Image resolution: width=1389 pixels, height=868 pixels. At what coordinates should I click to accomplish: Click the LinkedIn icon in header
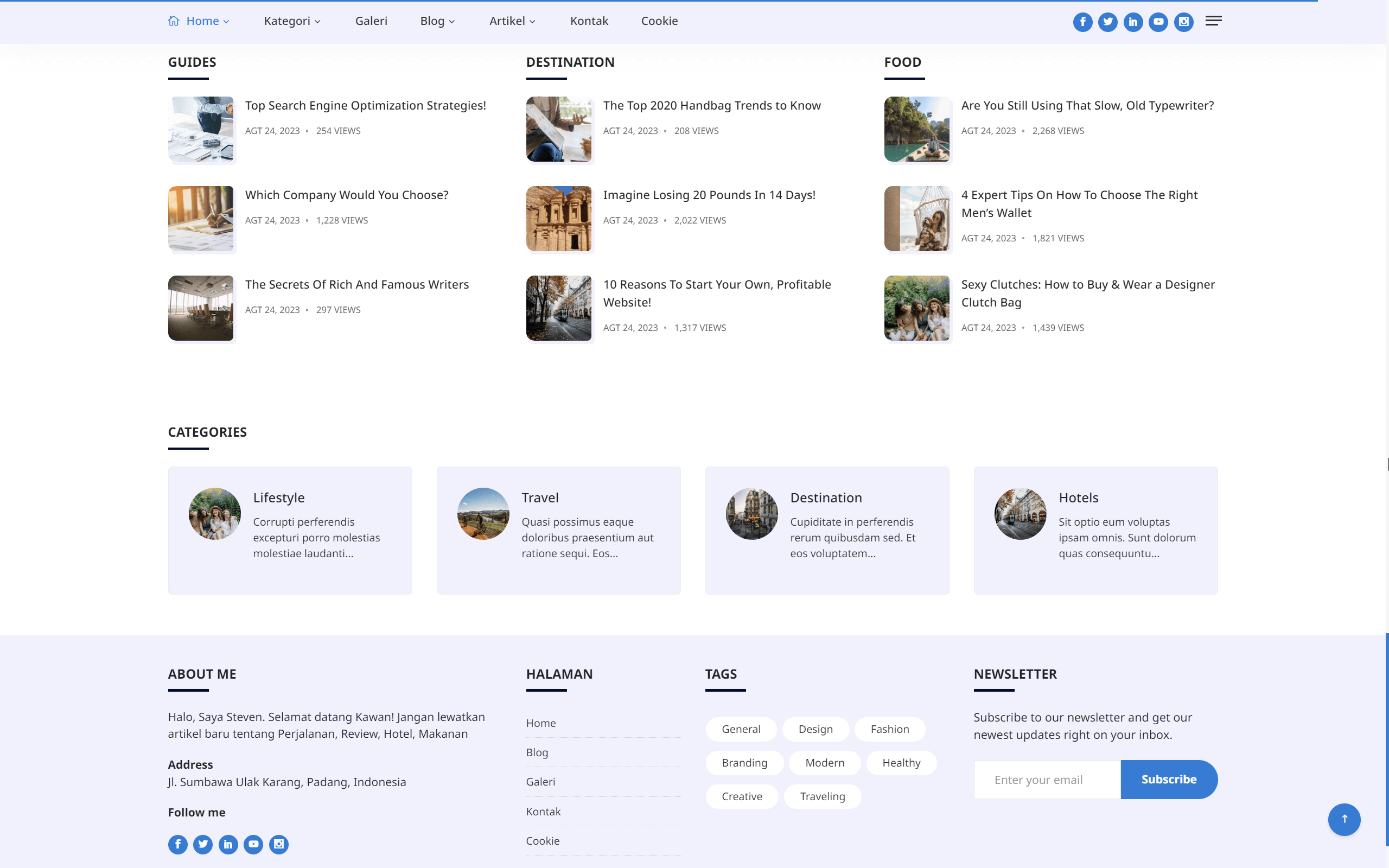1133,22
